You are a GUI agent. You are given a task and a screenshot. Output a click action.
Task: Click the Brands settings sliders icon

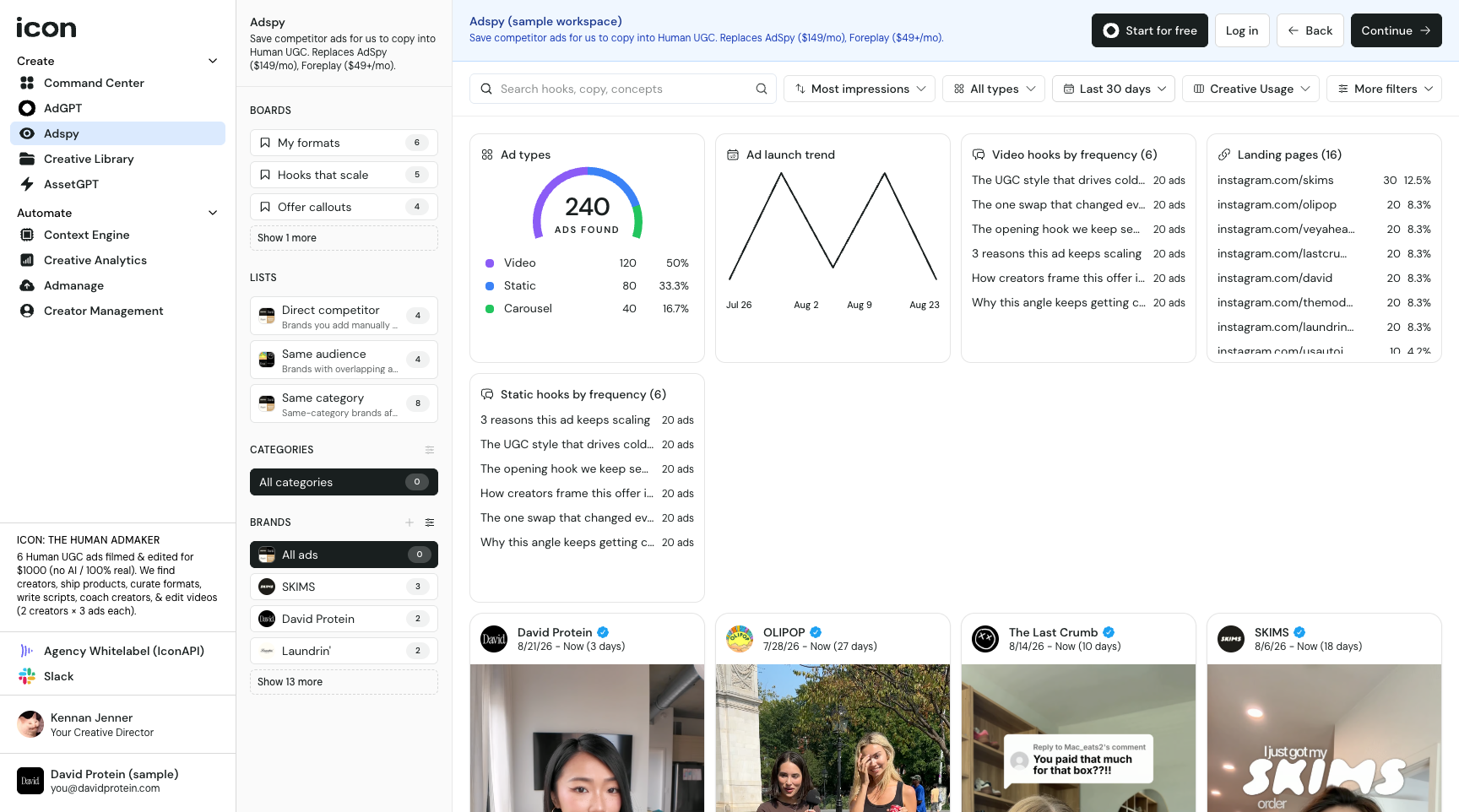430,522
